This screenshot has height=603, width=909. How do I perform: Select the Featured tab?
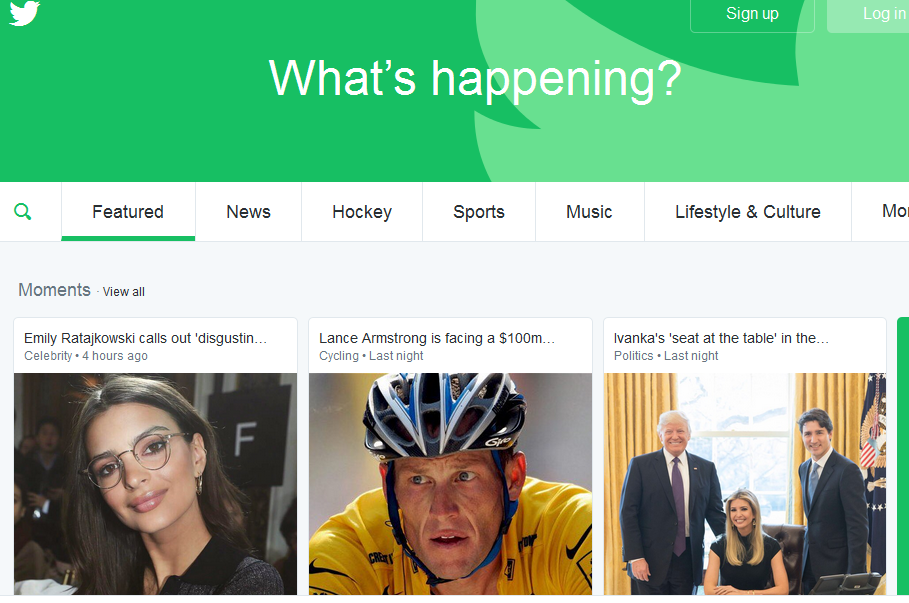(x=128, y=212)
